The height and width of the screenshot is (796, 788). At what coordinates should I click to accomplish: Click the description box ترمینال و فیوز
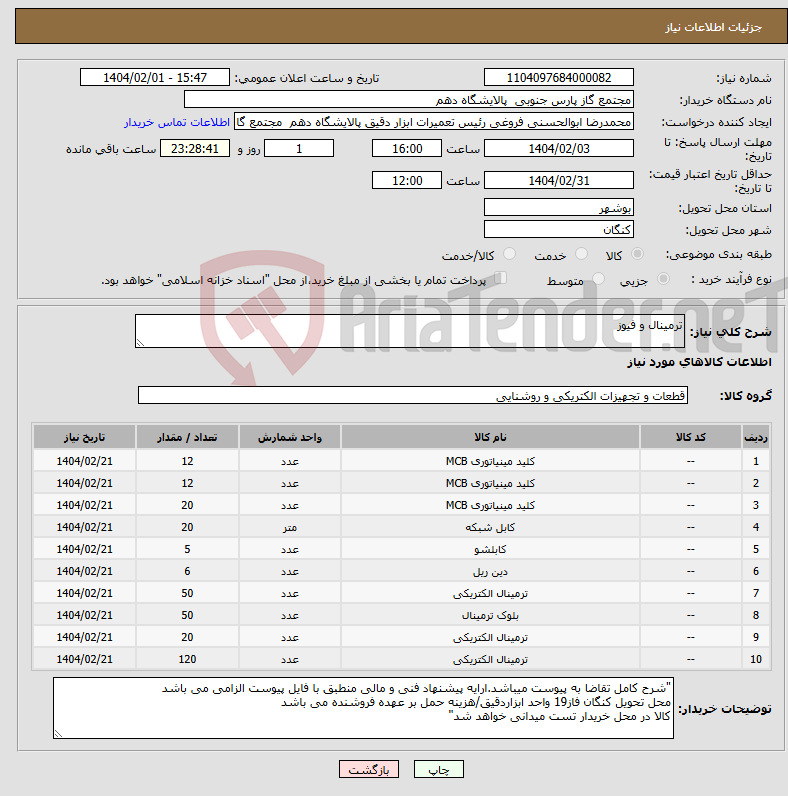[410, 331]
